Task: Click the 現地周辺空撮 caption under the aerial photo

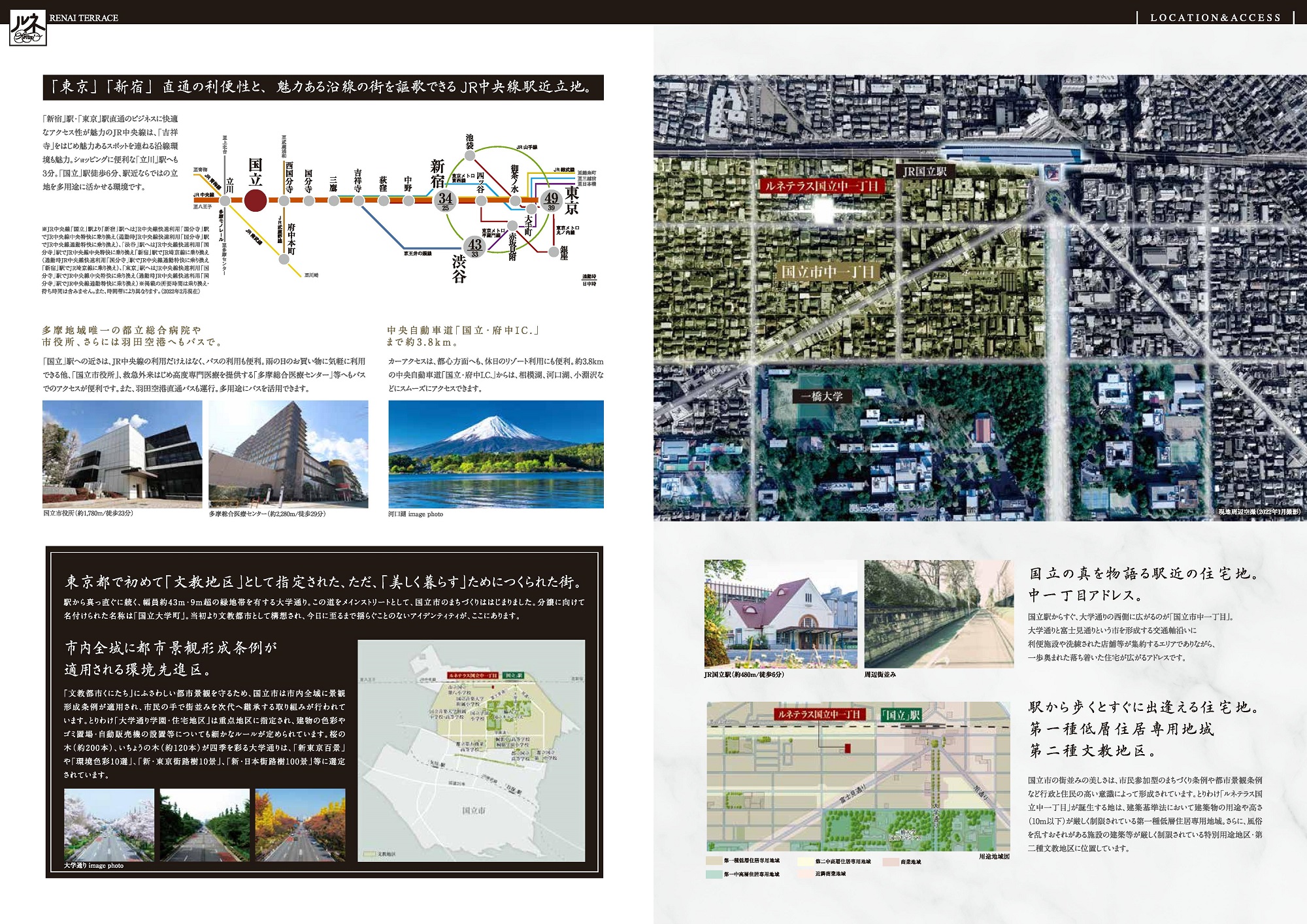Action: (x=1260, y=512)
